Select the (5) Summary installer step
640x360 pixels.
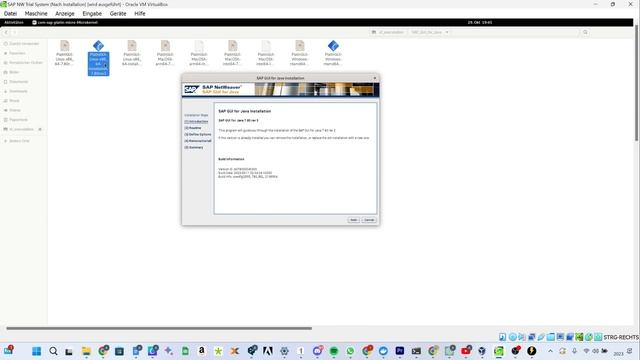(193, 147)
